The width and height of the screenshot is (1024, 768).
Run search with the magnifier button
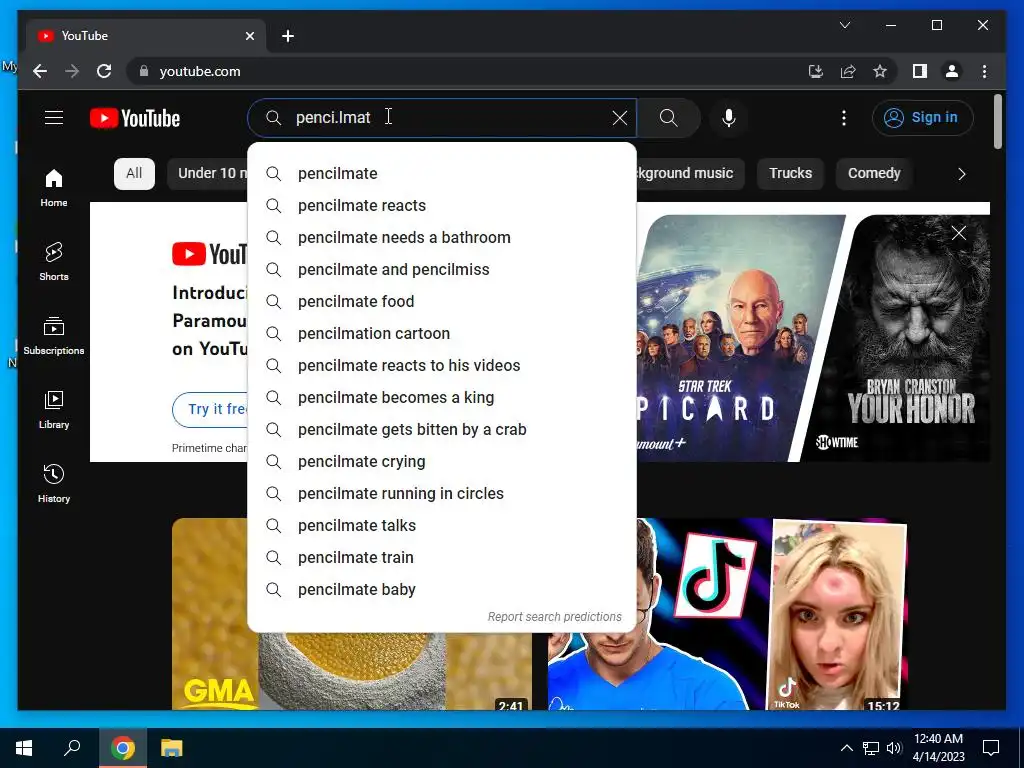tap(668, 118)
